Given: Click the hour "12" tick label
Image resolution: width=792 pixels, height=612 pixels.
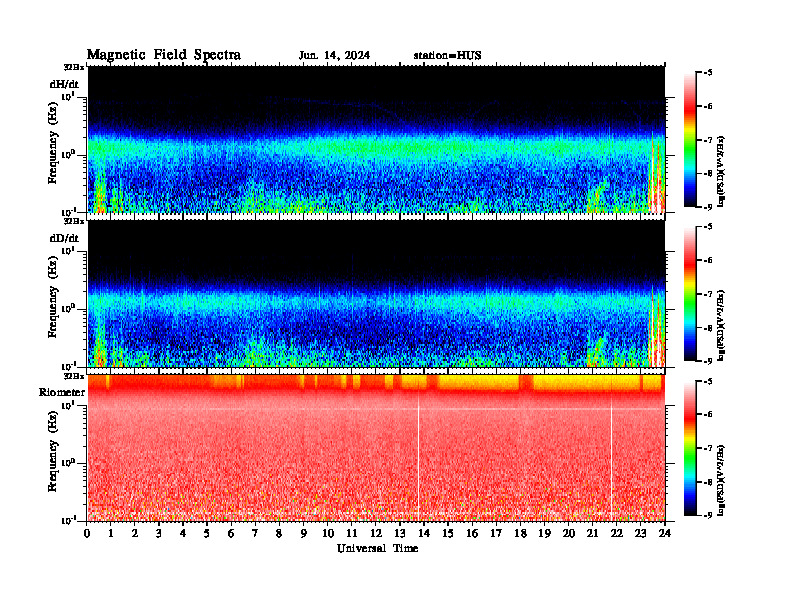Looking at the screenshot, I should tap(376, 534).
